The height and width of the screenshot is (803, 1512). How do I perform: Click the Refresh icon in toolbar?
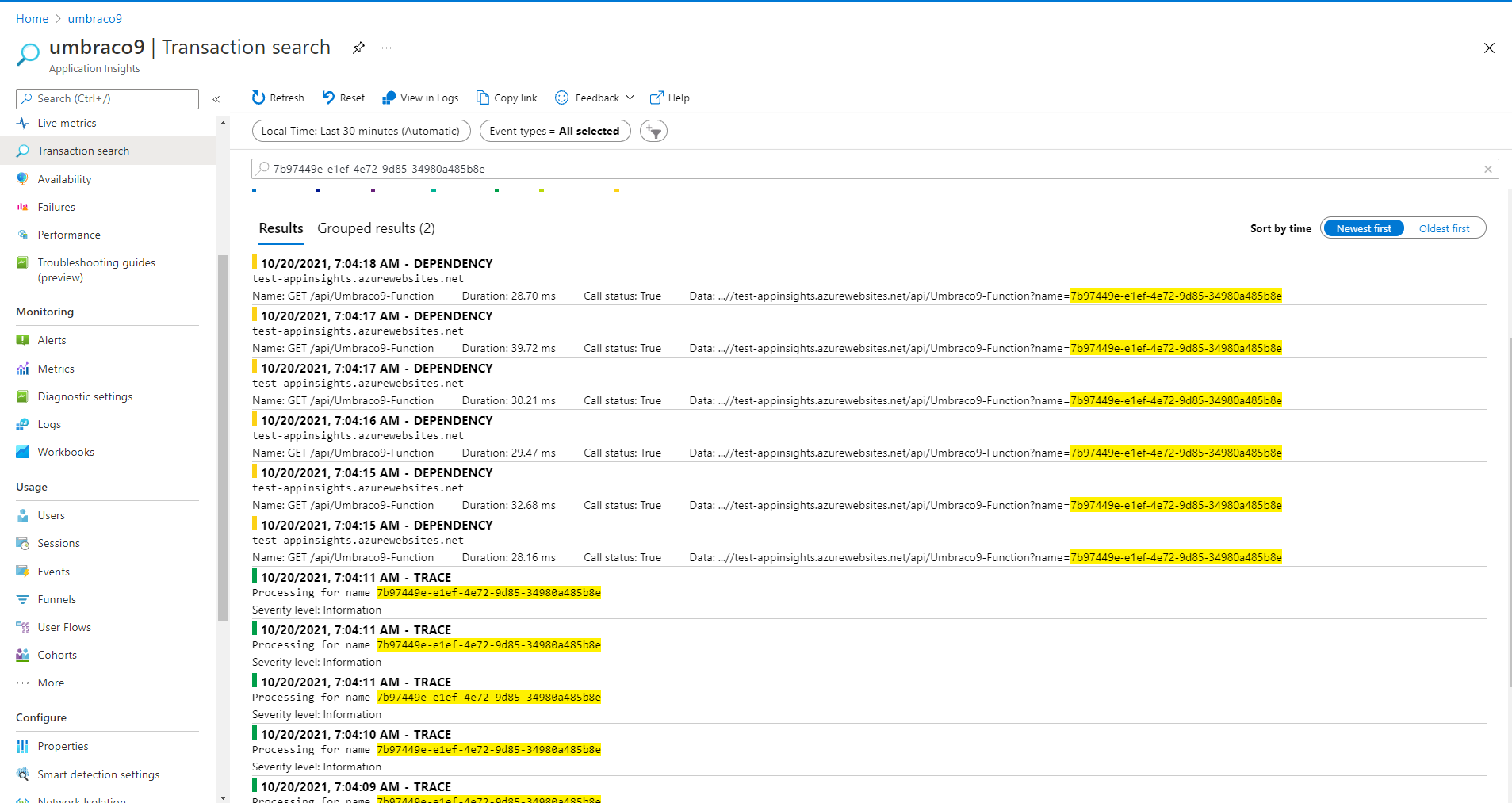[x=258, y=98]
